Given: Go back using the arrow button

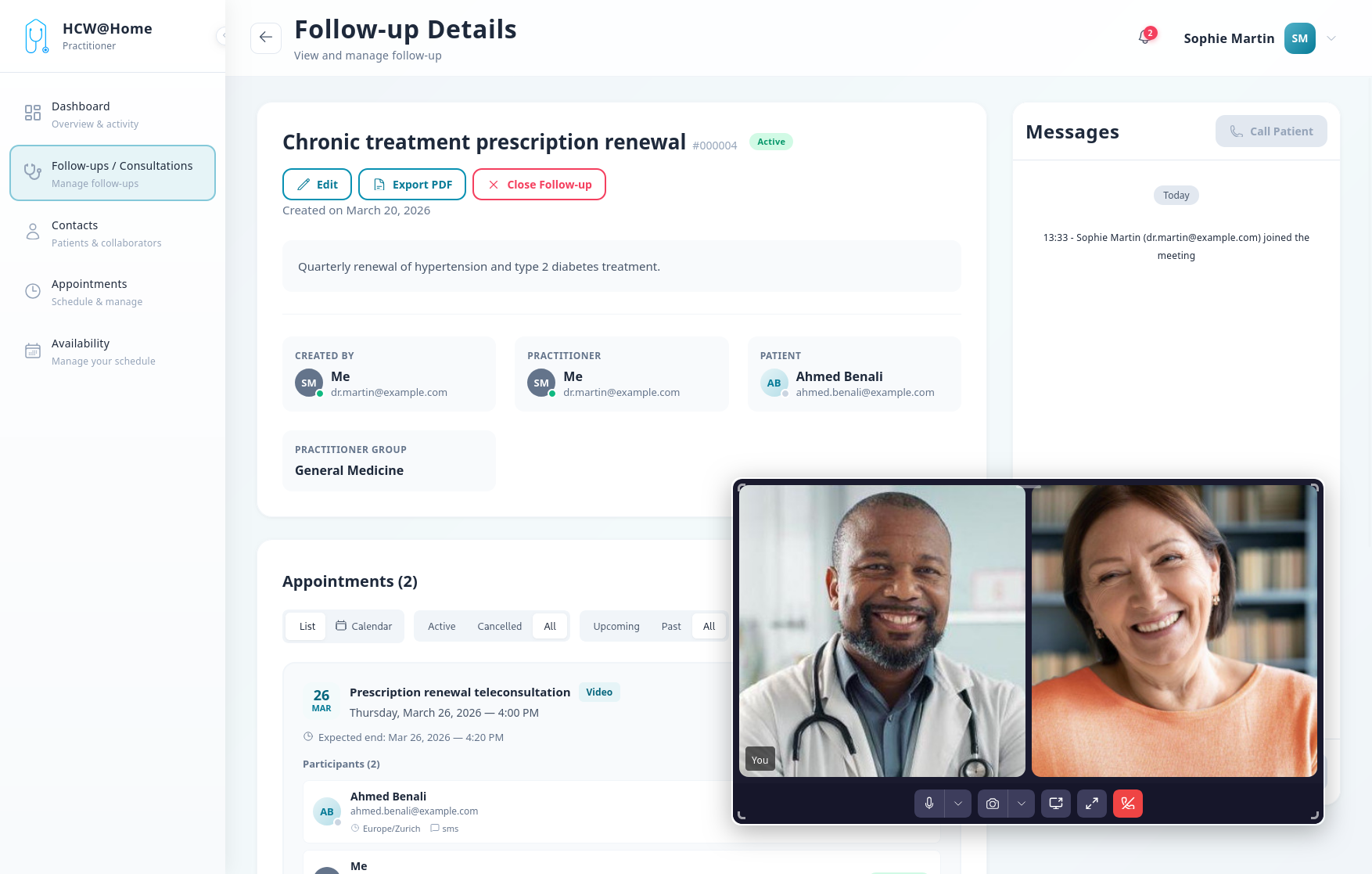Looking at the screenshot, I should (x=266, y=38).
